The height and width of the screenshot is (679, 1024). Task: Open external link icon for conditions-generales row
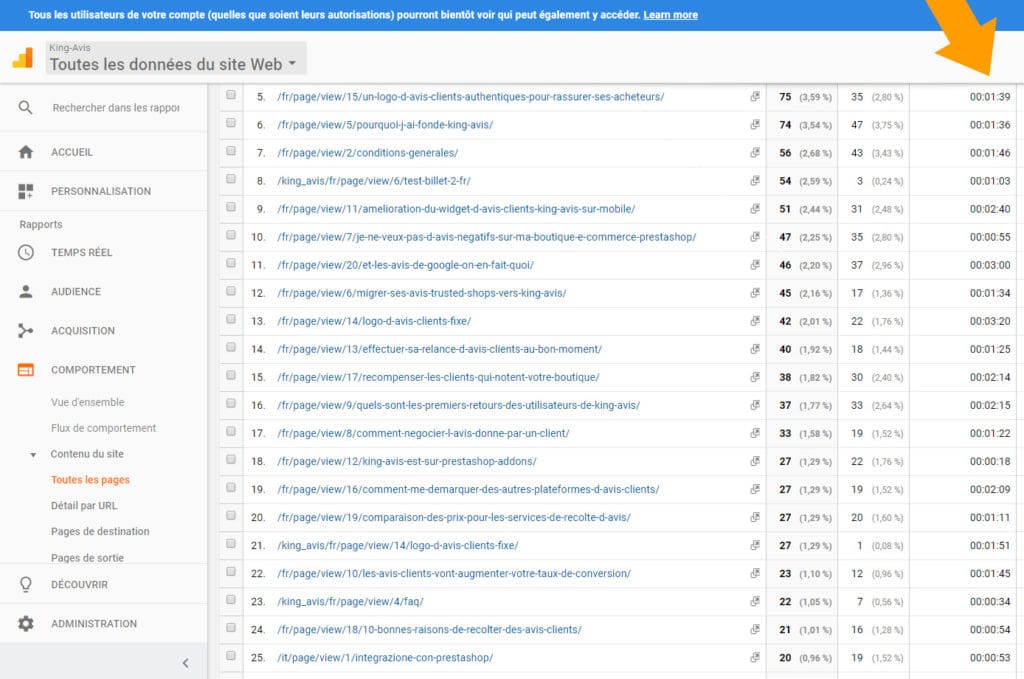tap(755, 152)
